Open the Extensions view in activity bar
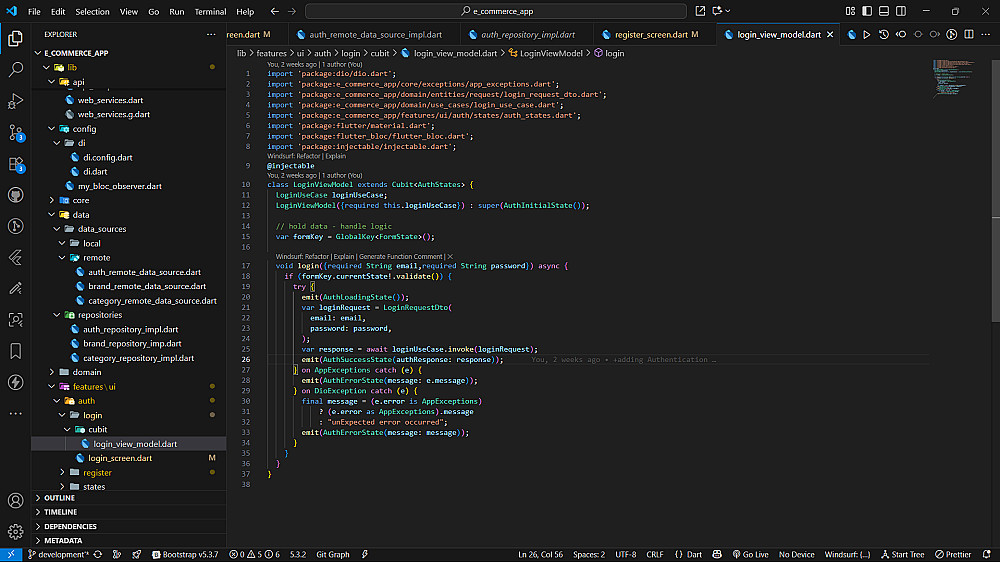The width and height of the screenshot is (1000, 562). (x=16, y=164)
